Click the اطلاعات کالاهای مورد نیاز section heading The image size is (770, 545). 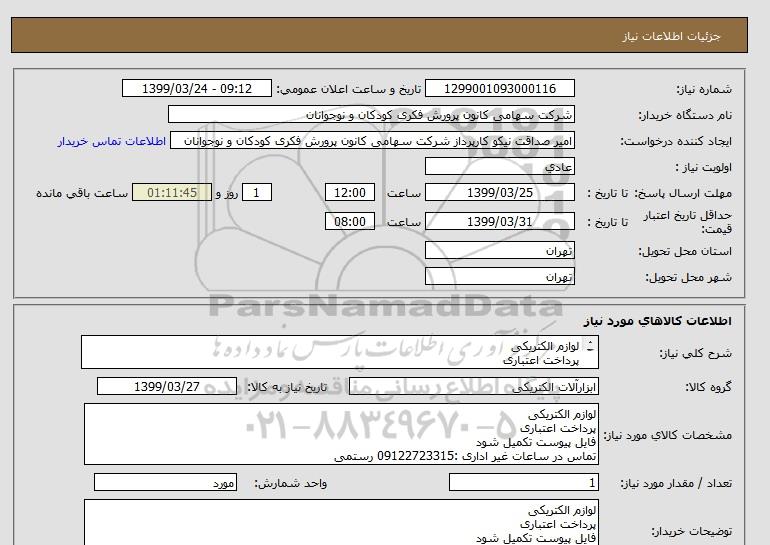click(658, 321)
